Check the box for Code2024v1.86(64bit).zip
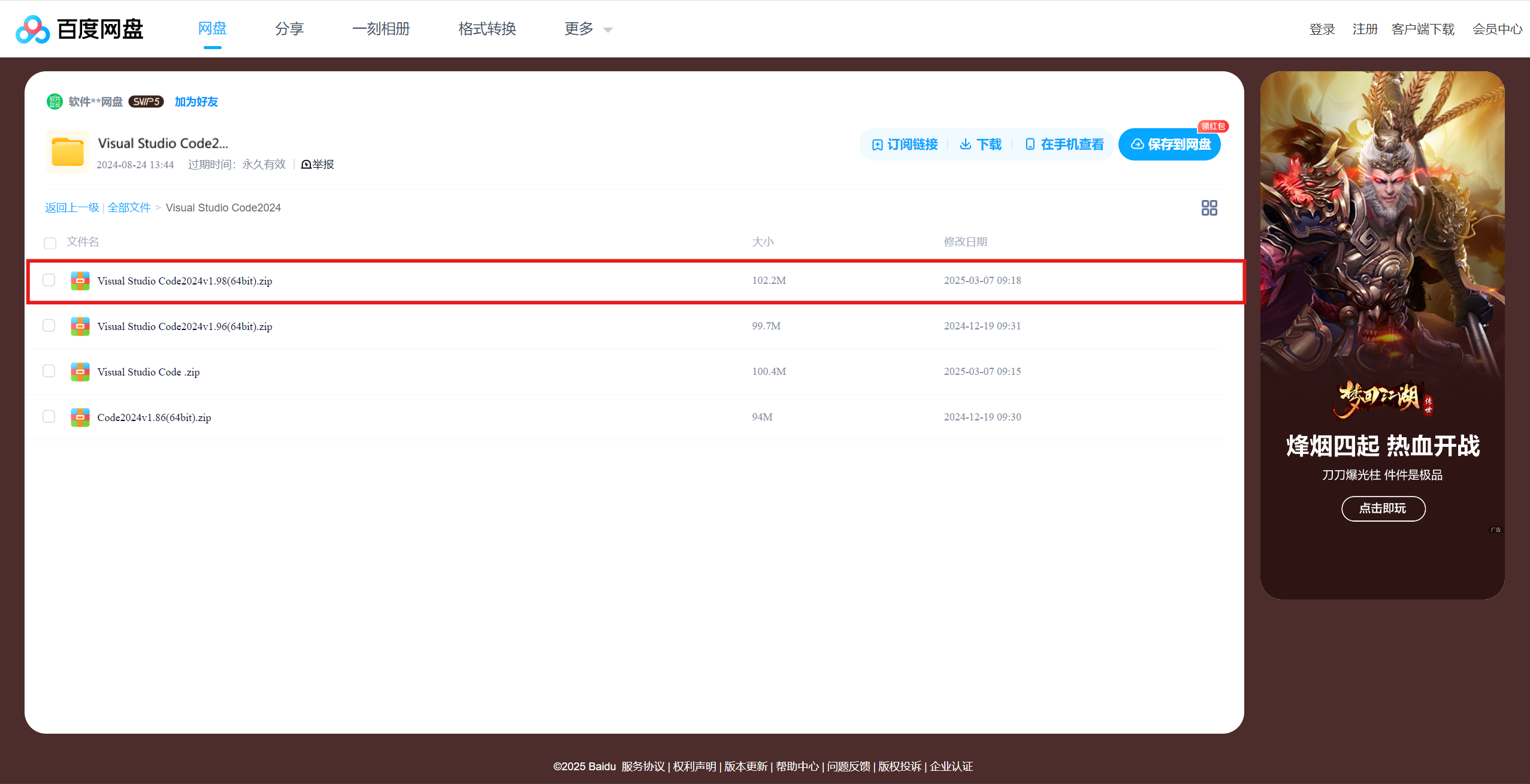Viewport: 1530px width, 784px height. (49, 416)
